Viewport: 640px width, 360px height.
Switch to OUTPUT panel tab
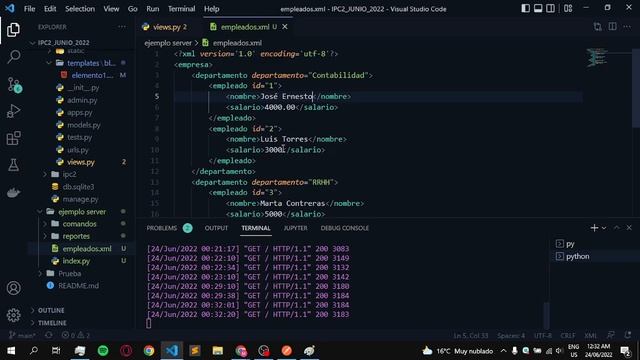pyautogui.click(x=216, y=228)
